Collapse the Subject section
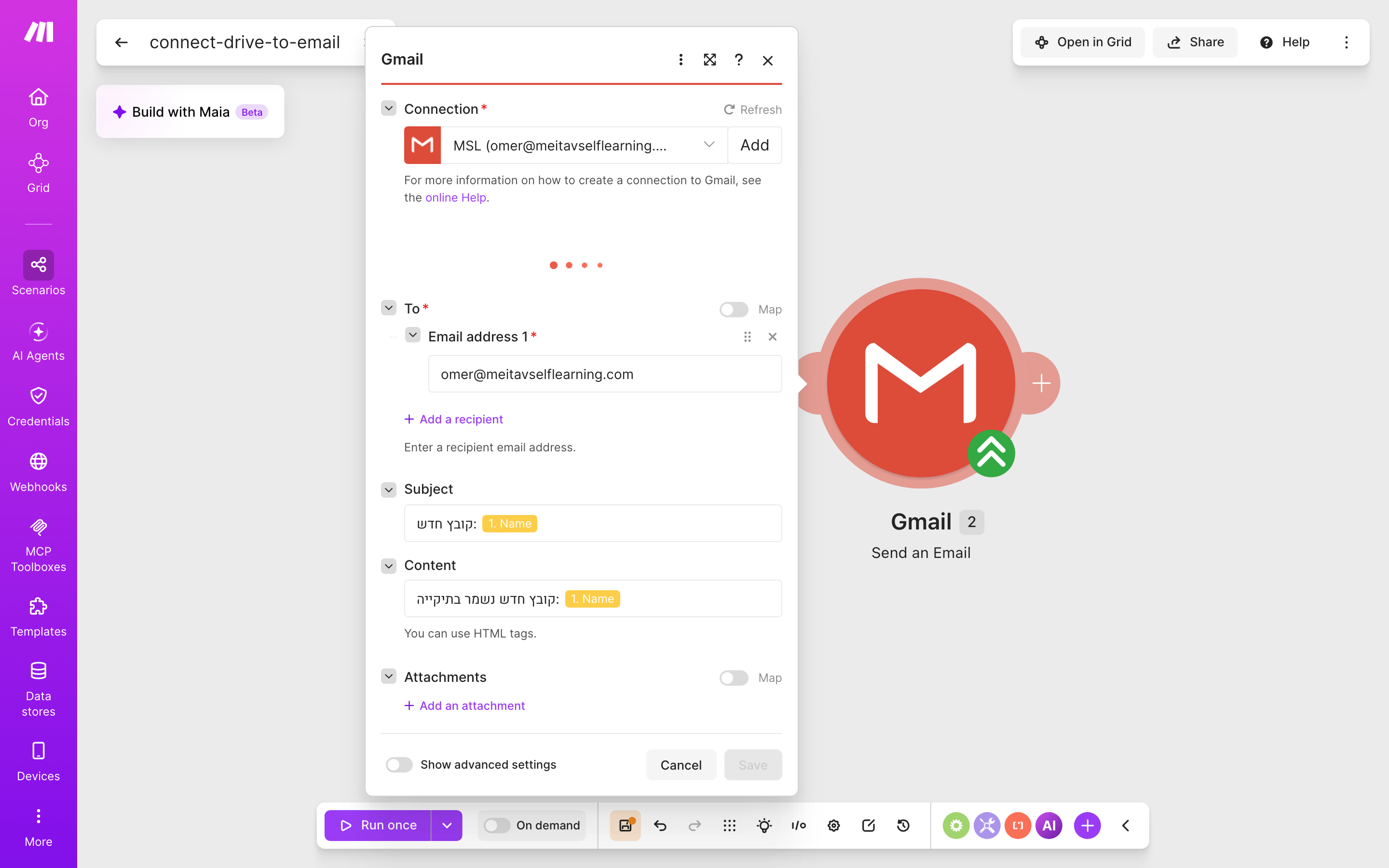Image resolution: width=1389 pixels, height=868 pixels. coord(389,489)
